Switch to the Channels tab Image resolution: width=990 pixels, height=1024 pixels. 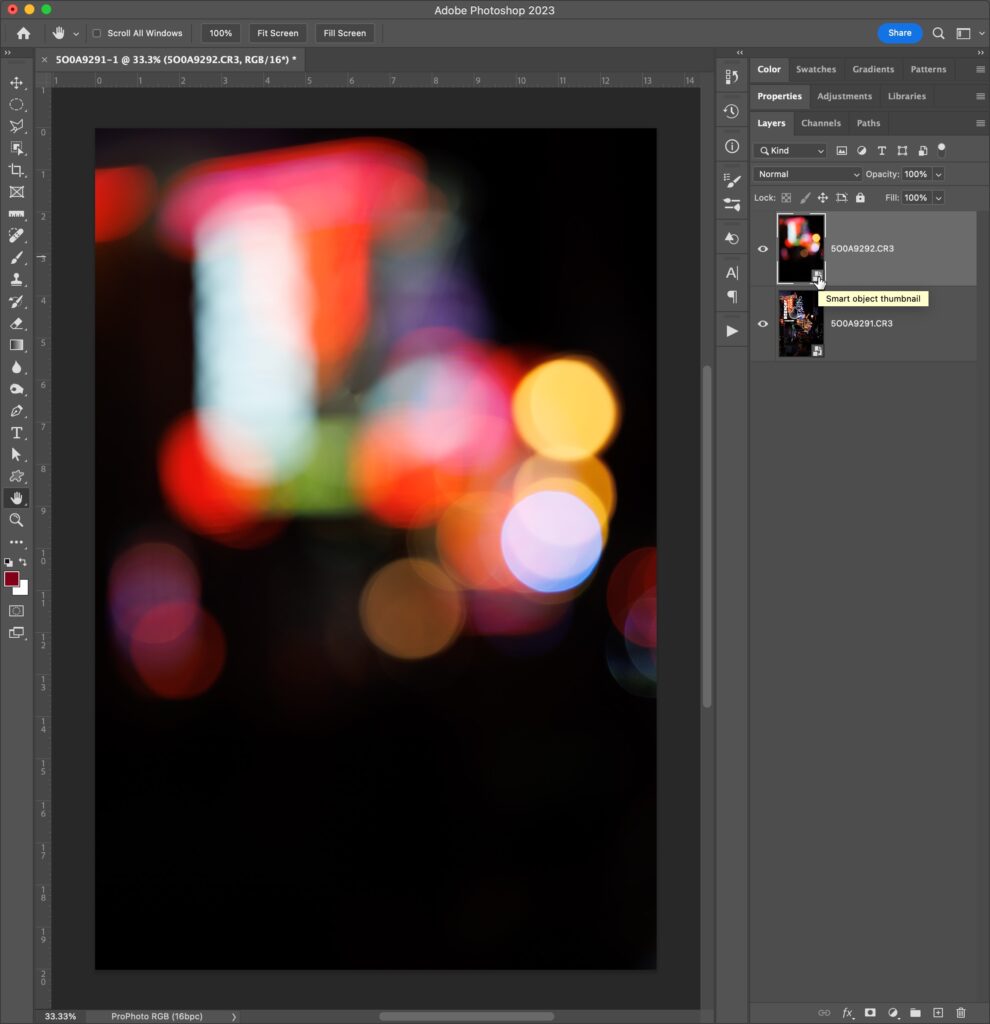[x=821, y=123]
